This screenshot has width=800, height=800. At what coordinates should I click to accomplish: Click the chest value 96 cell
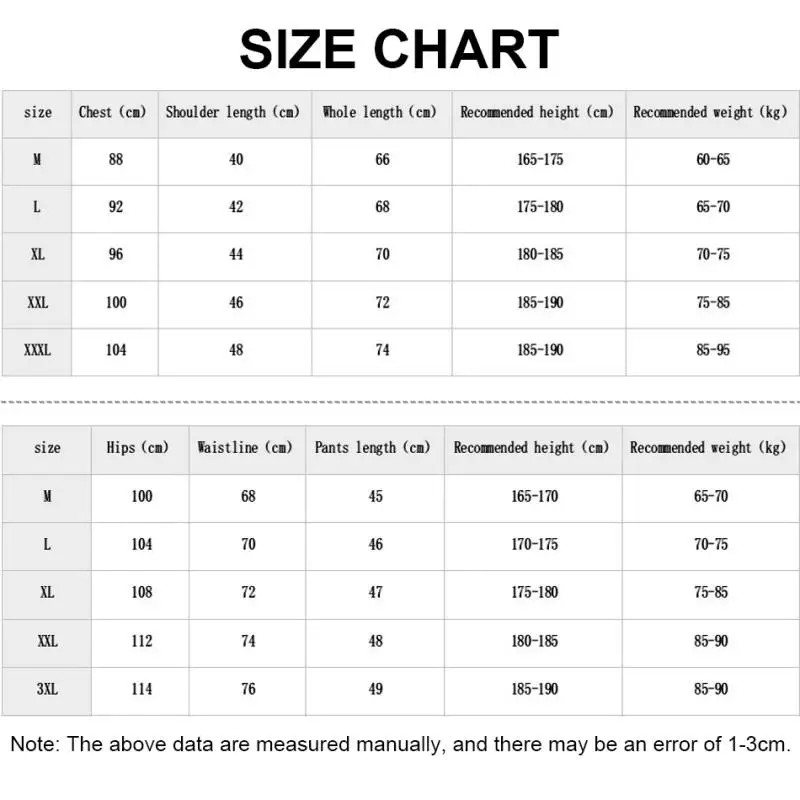point(116,254)
